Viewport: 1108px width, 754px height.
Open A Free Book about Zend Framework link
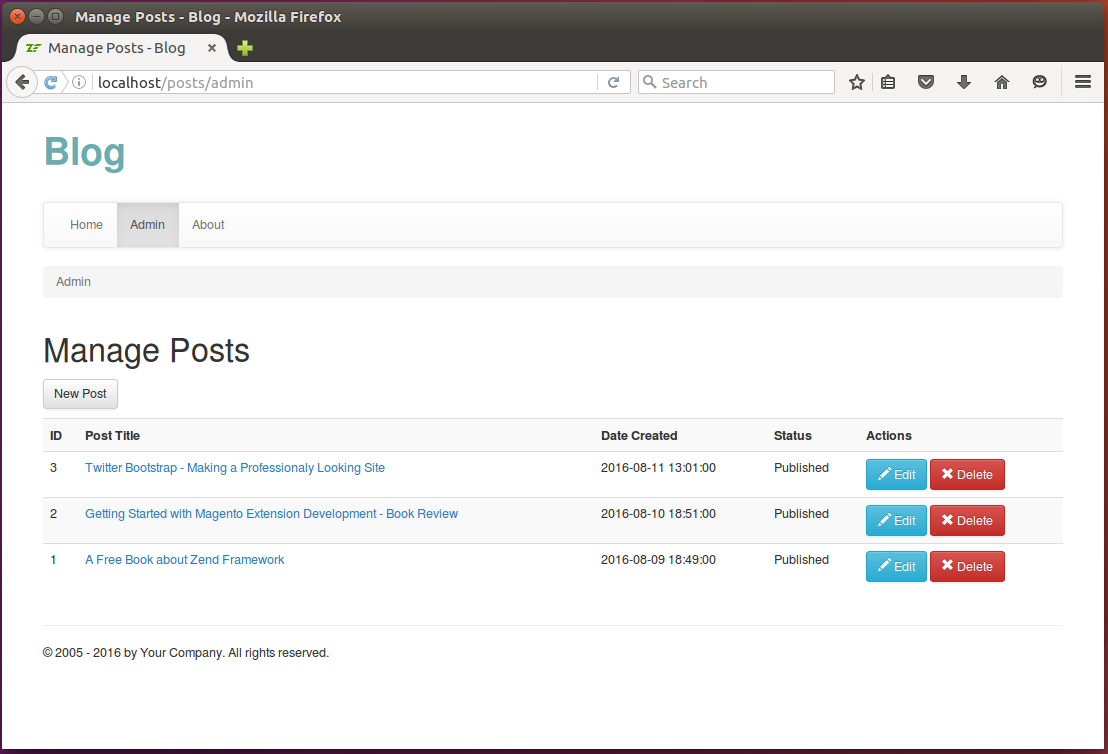point(184,560)
